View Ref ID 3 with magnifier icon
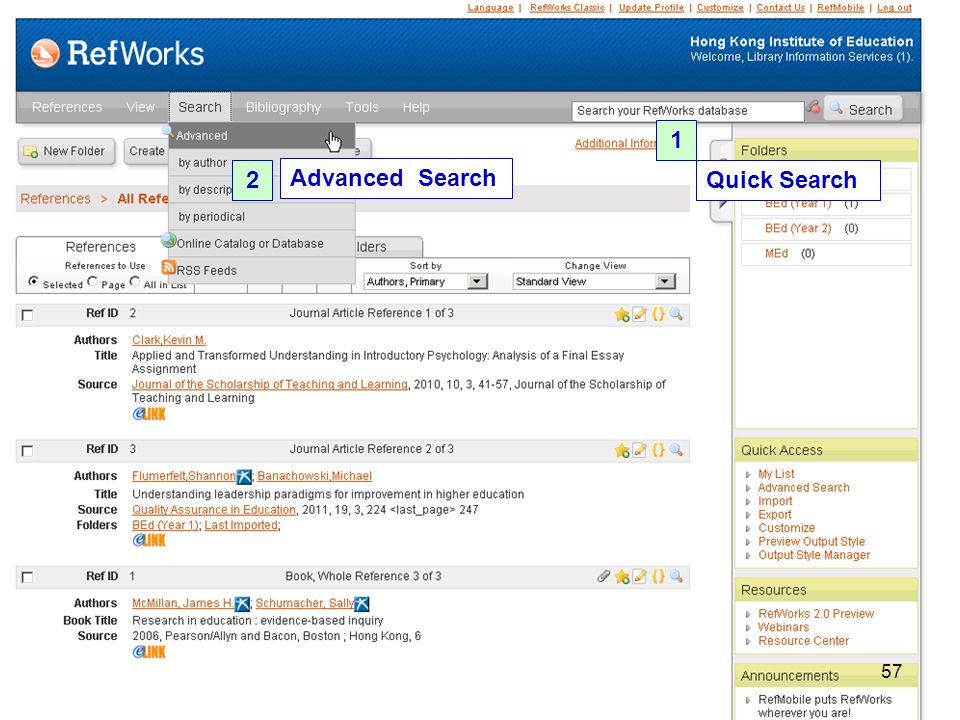Image resolution: width=960 pixels, height=720 pixels. [x=676, y=451]
